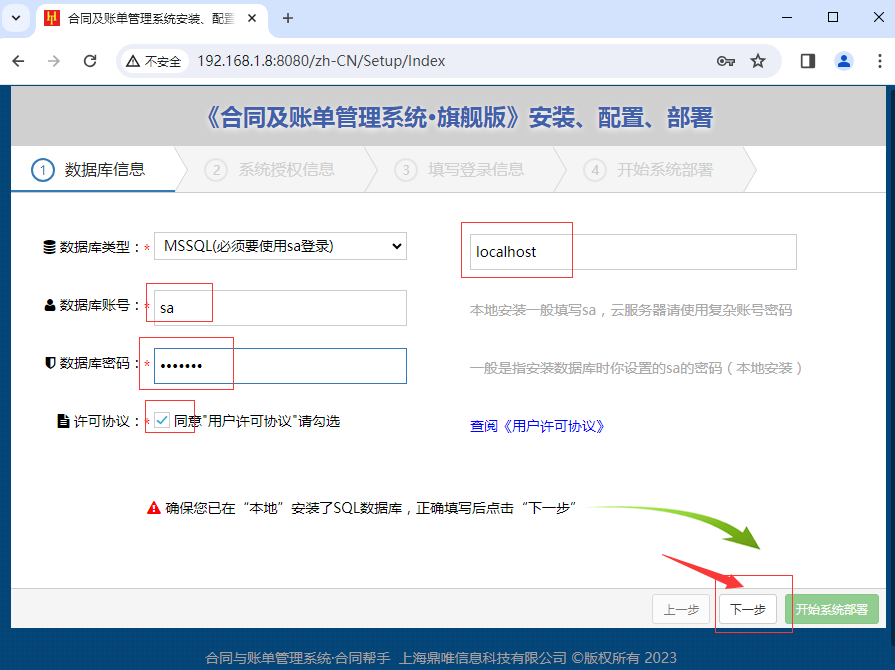The image size is (895, 670).
Task: Open the browser profile avatar
Action: point(844,61)
